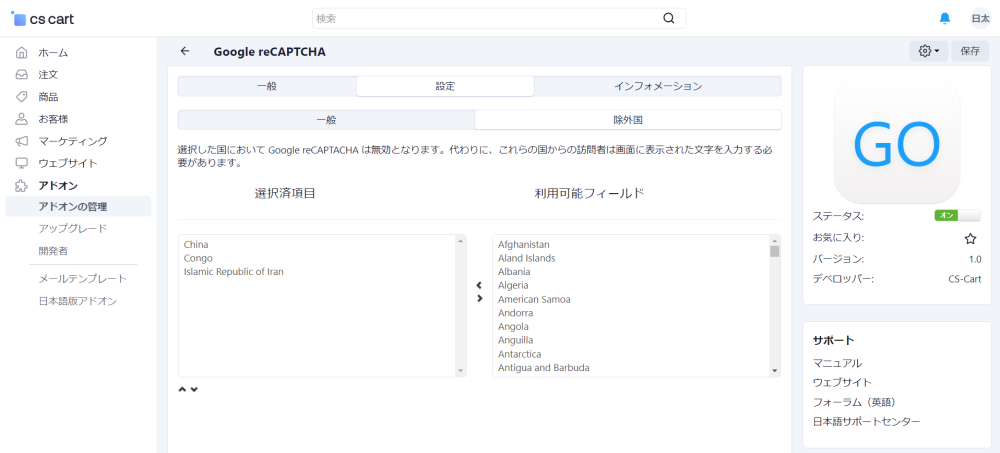Switch to the top 一般 tab

coord(267,86)
